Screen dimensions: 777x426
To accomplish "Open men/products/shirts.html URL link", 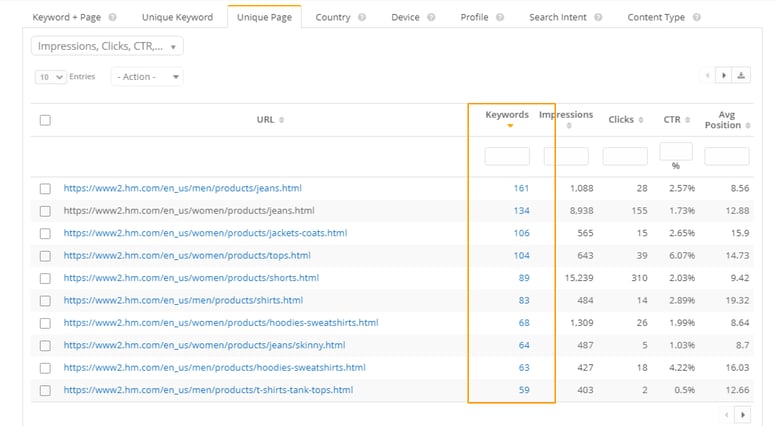I will [183, 300].
